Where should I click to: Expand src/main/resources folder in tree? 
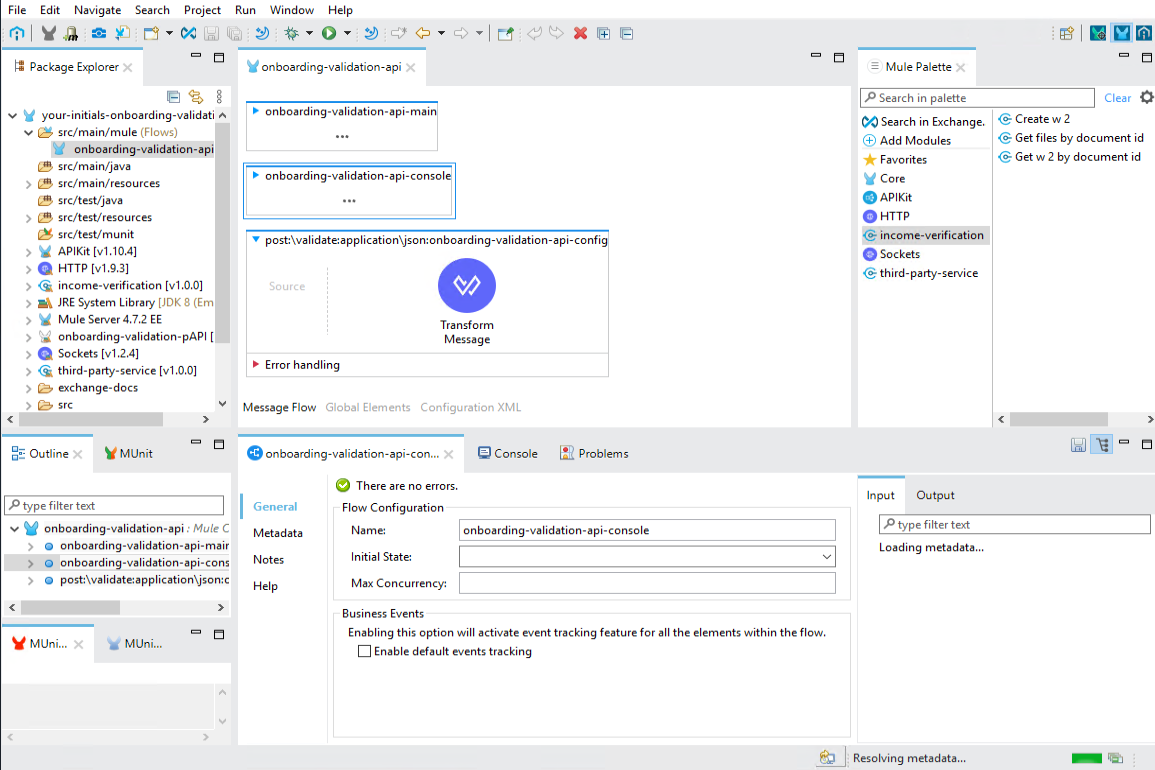(x=28, y=183)
